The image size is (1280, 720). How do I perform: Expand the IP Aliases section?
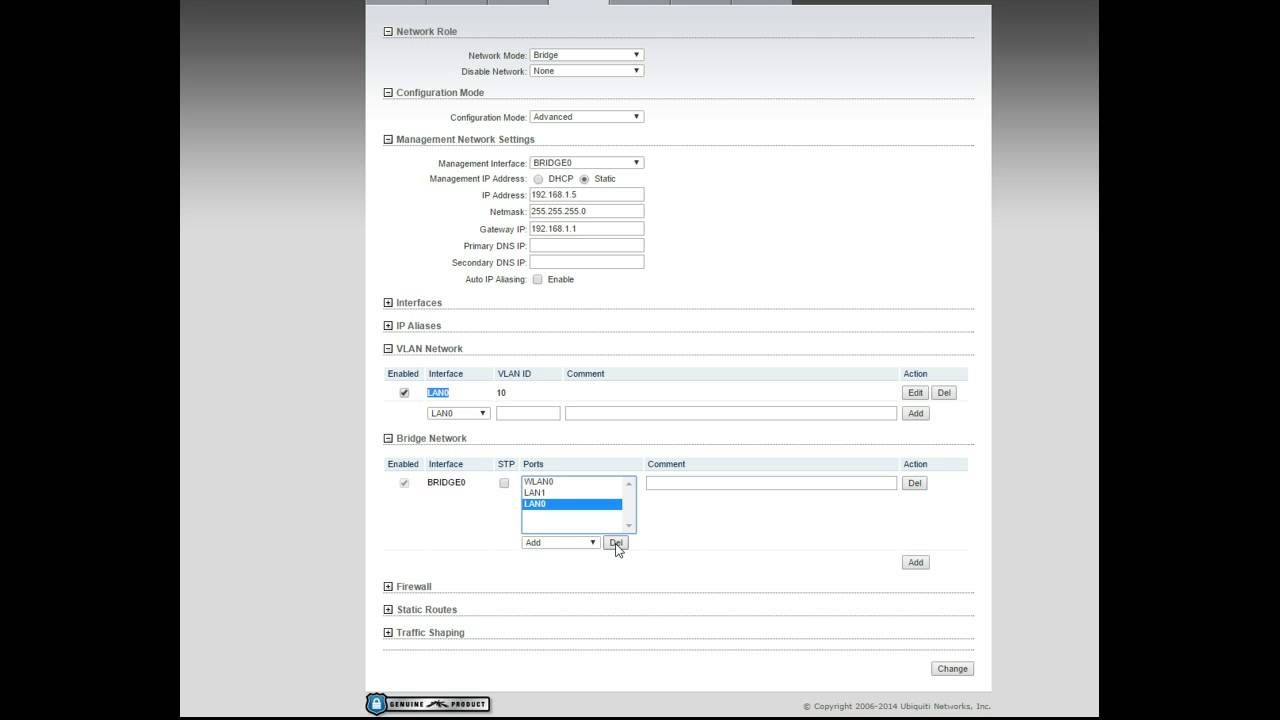coord(388,326)
